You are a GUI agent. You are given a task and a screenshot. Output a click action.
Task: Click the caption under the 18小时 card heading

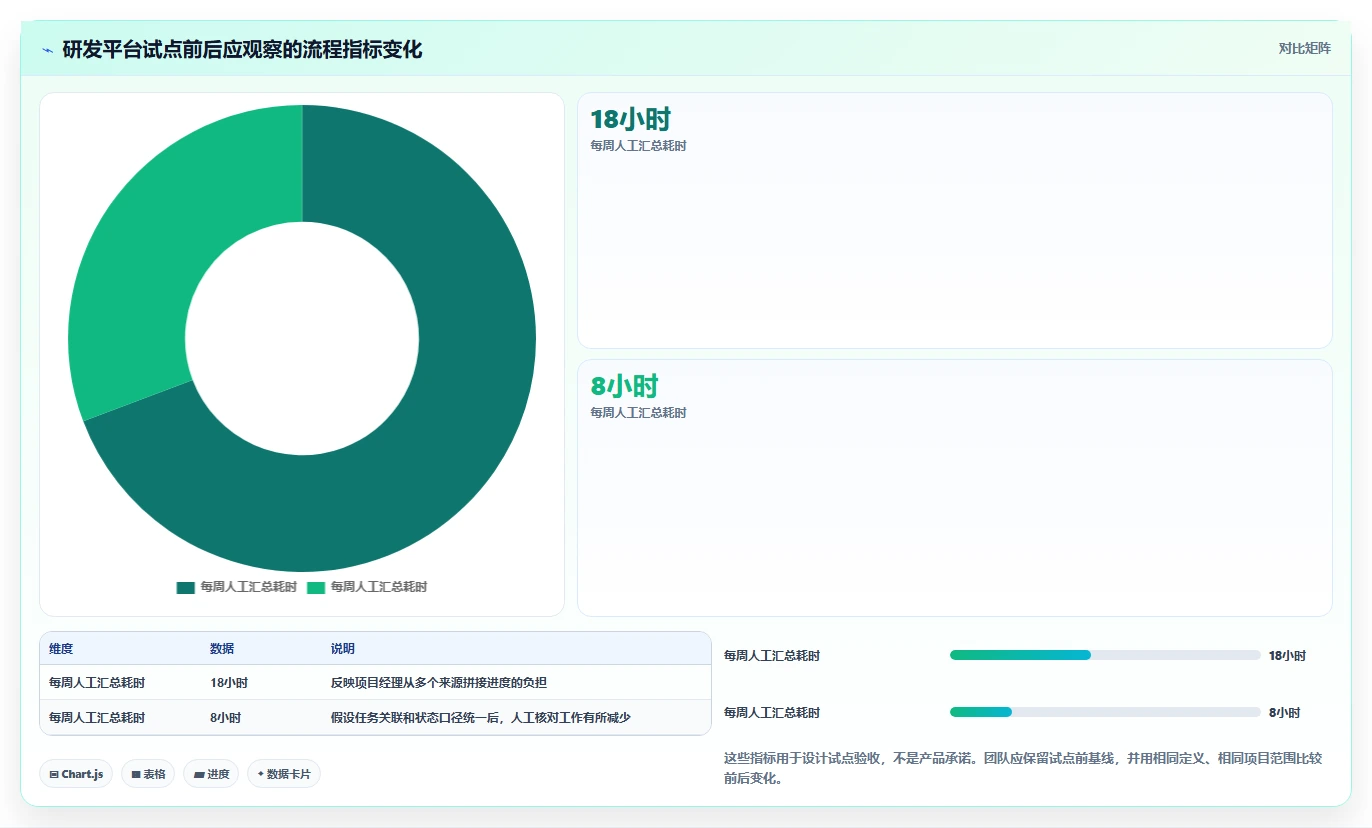(x=638, y=146)
